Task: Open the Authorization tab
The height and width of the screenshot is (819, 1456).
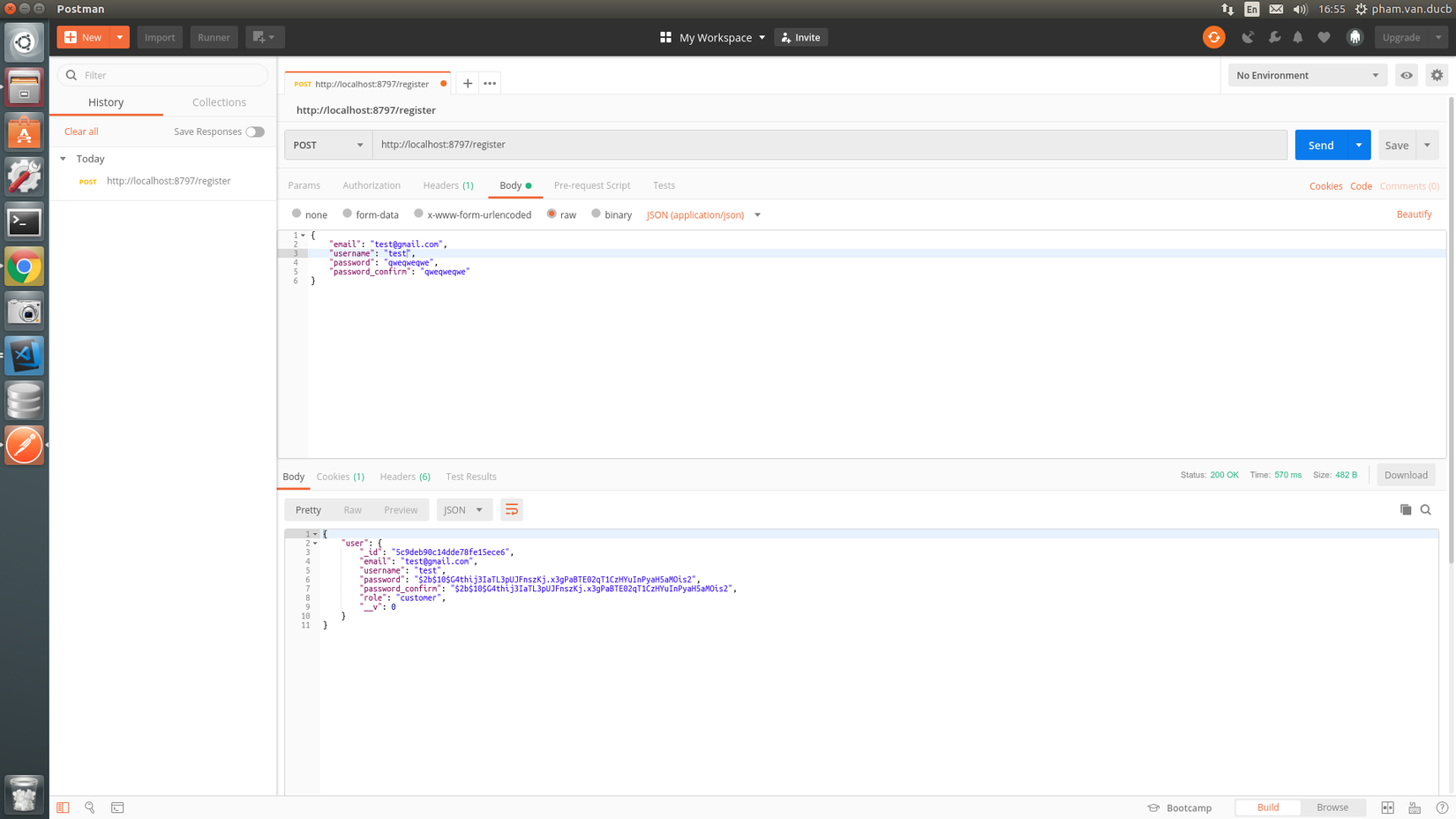Action: point(372,185)
